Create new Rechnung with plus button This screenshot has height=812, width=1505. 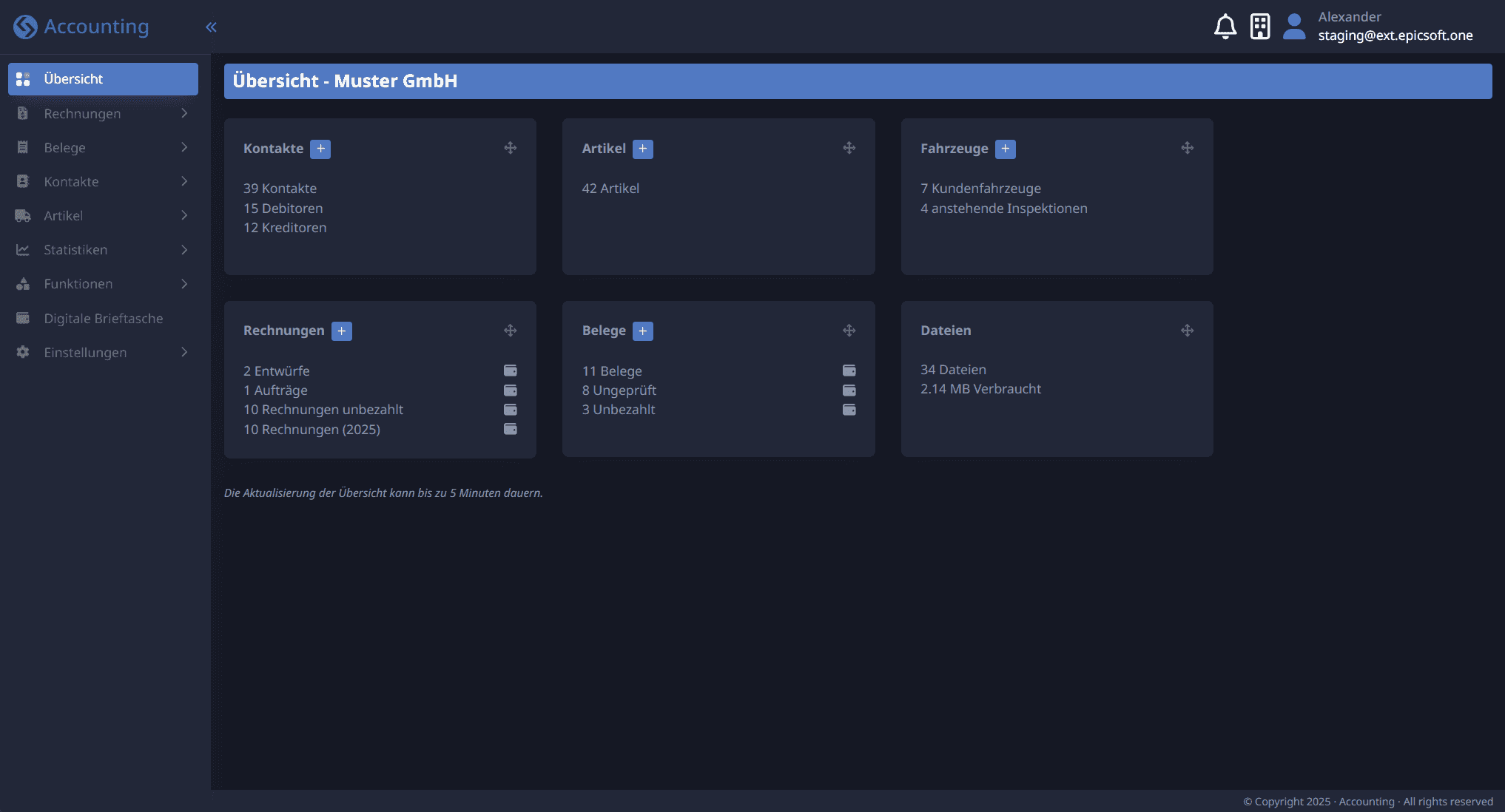[x=342, y=331]
